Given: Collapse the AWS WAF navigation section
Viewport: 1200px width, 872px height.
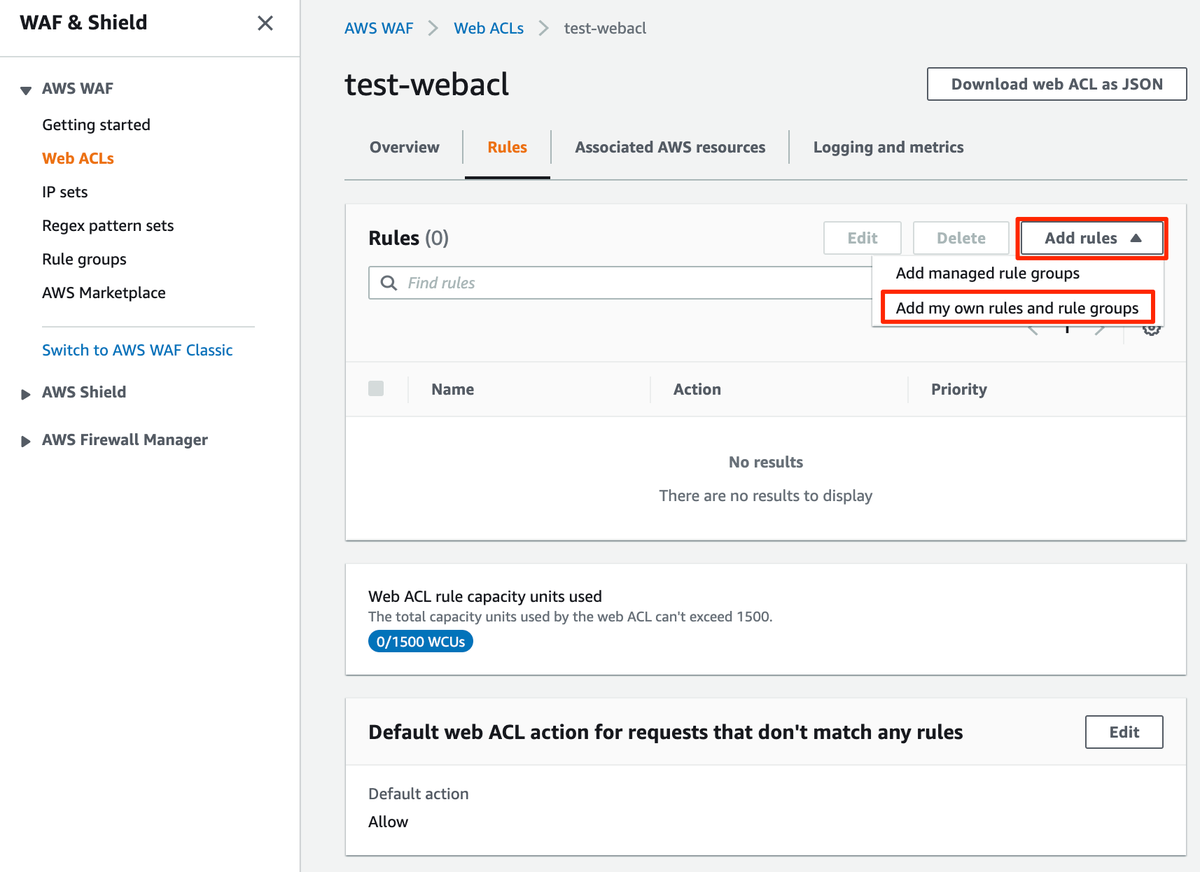Looking at the screenshot, I should point(26,89).
